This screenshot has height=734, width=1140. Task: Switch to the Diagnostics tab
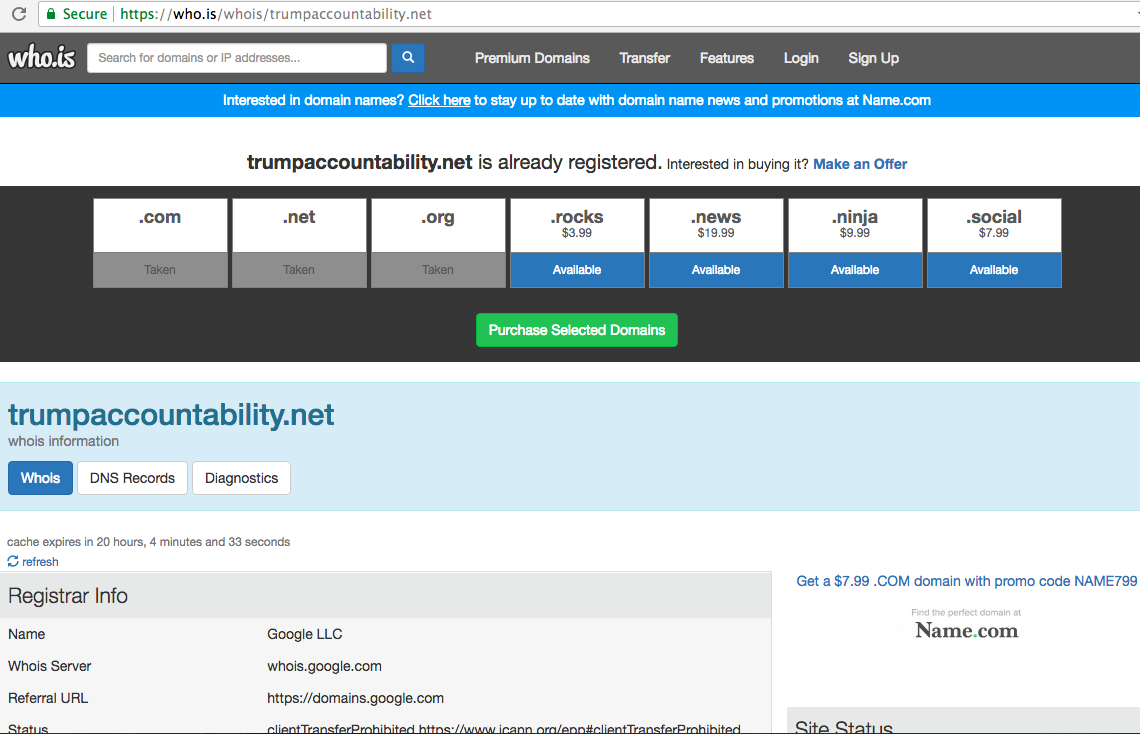pyautogui.click(x=241, y=478)
